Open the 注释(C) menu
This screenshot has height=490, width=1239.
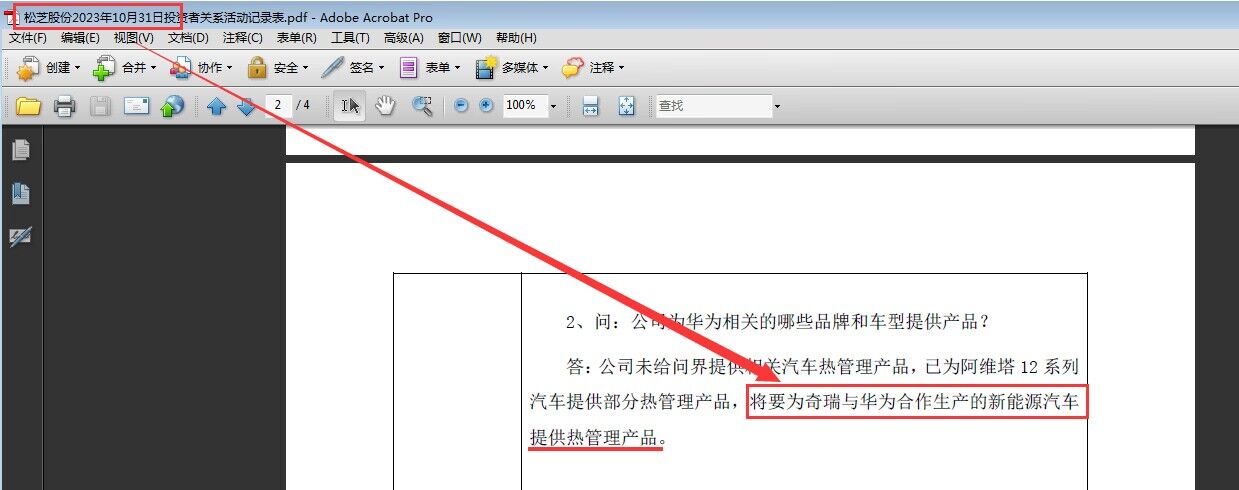[242, 38]
